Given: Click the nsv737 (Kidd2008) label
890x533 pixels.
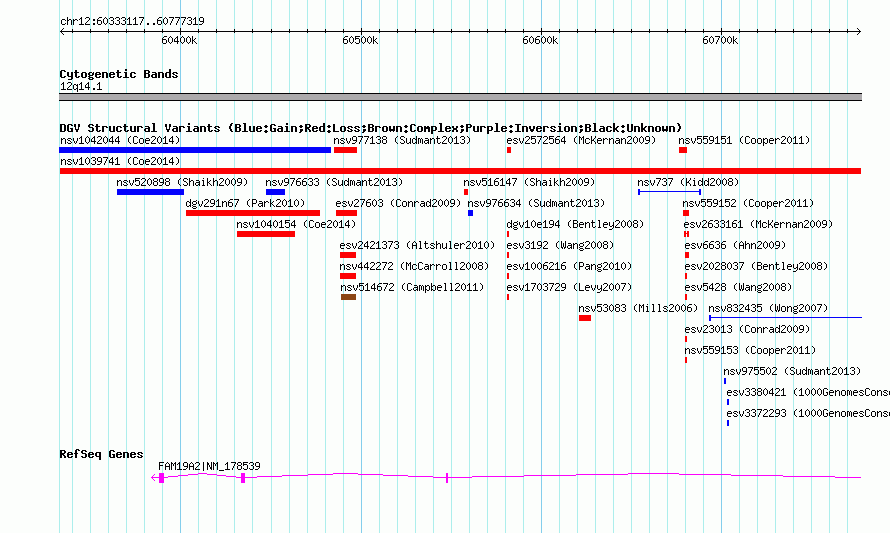Looking at the screenshot, I should (x=688, y=182).
